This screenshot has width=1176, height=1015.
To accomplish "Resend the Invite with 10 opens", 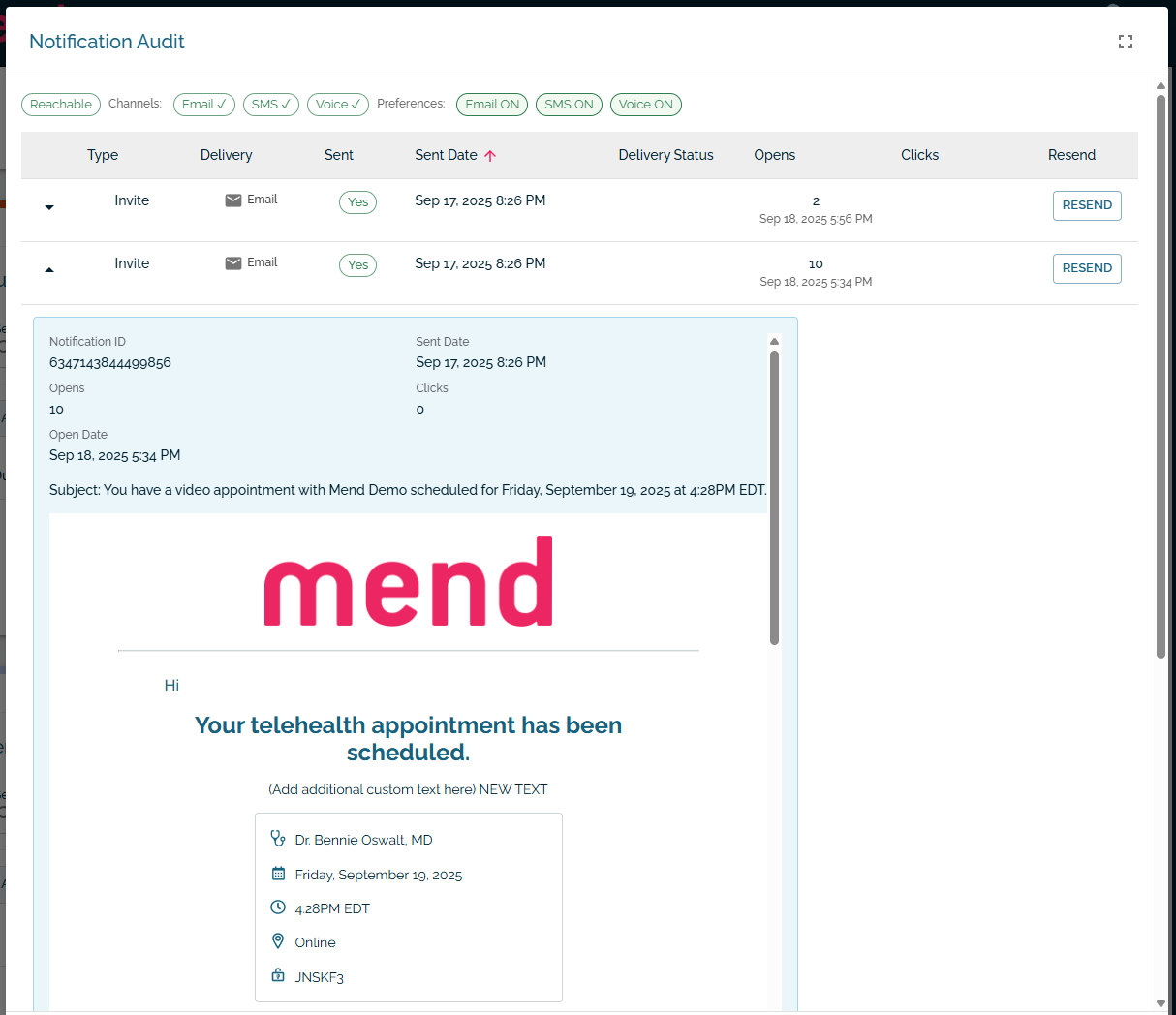I will pyautogui.click(x=1087, y=268).
